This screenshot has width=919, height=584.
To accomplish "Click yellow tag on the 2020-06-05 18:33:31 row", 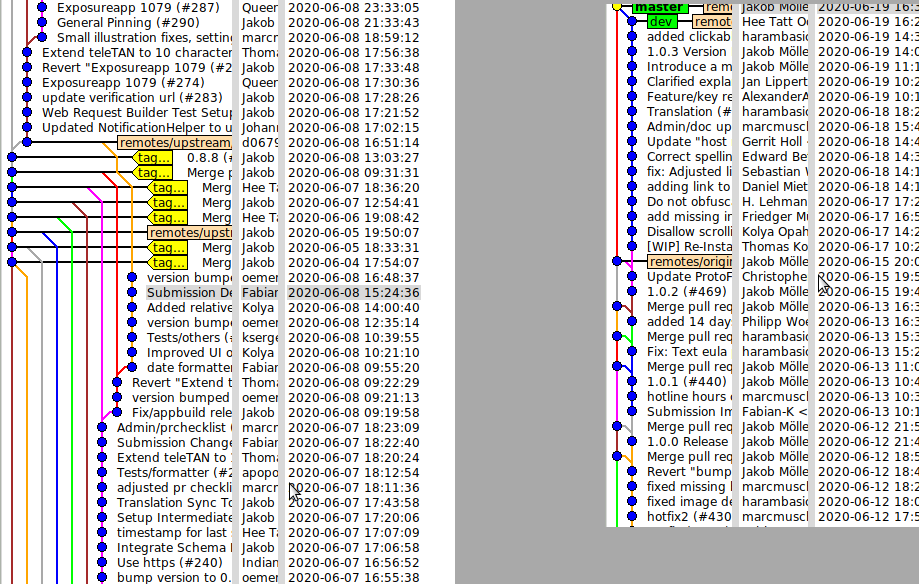I will point(168,247).
